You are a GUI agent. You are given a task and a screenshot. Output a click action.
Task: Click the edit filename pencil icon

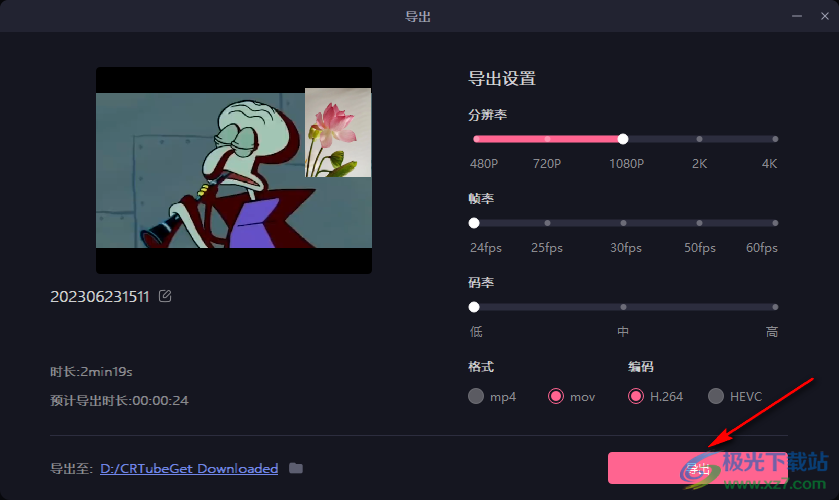coord(165,296)
